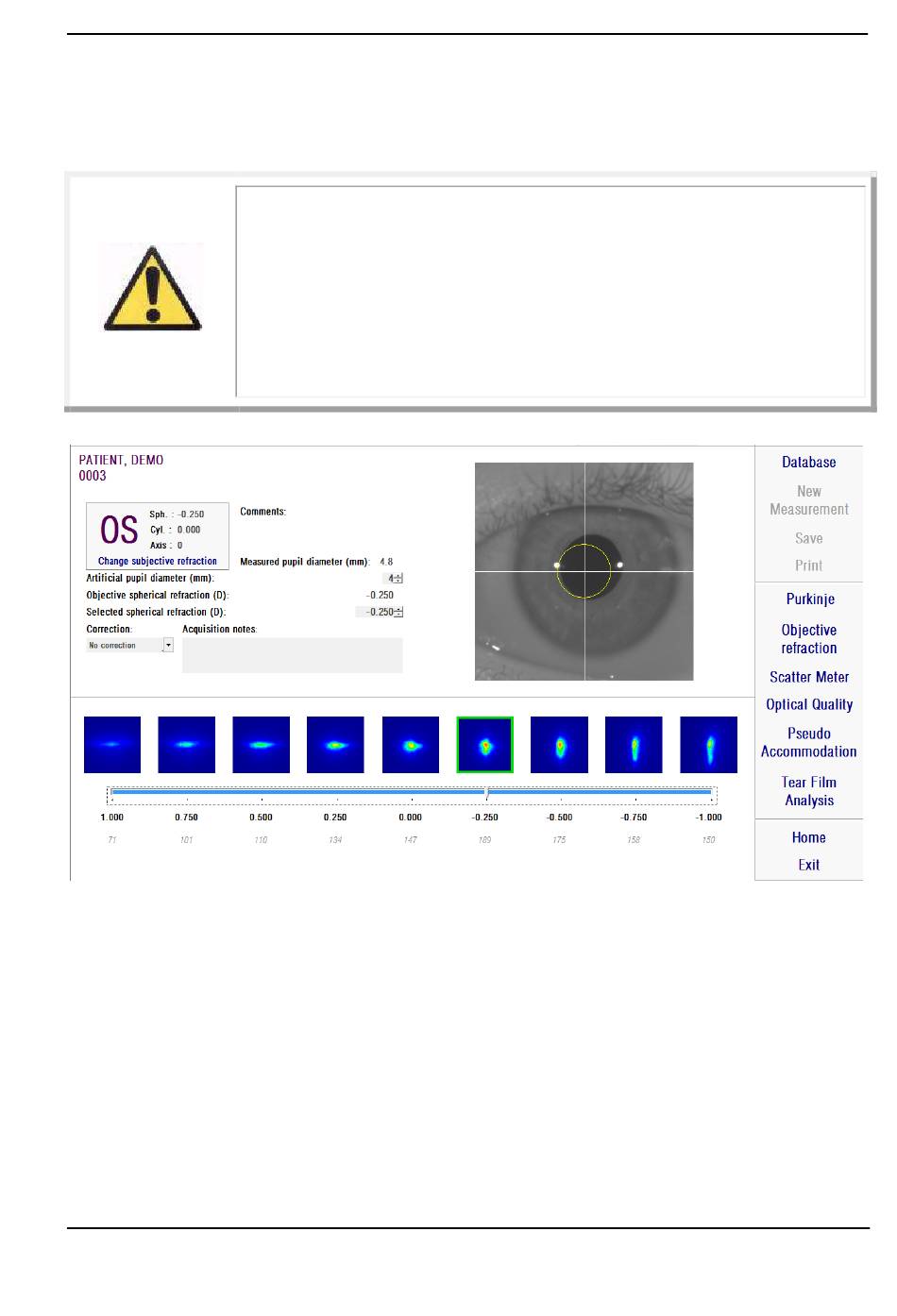
Task: Click the New Measurement option
Action: 808,500
